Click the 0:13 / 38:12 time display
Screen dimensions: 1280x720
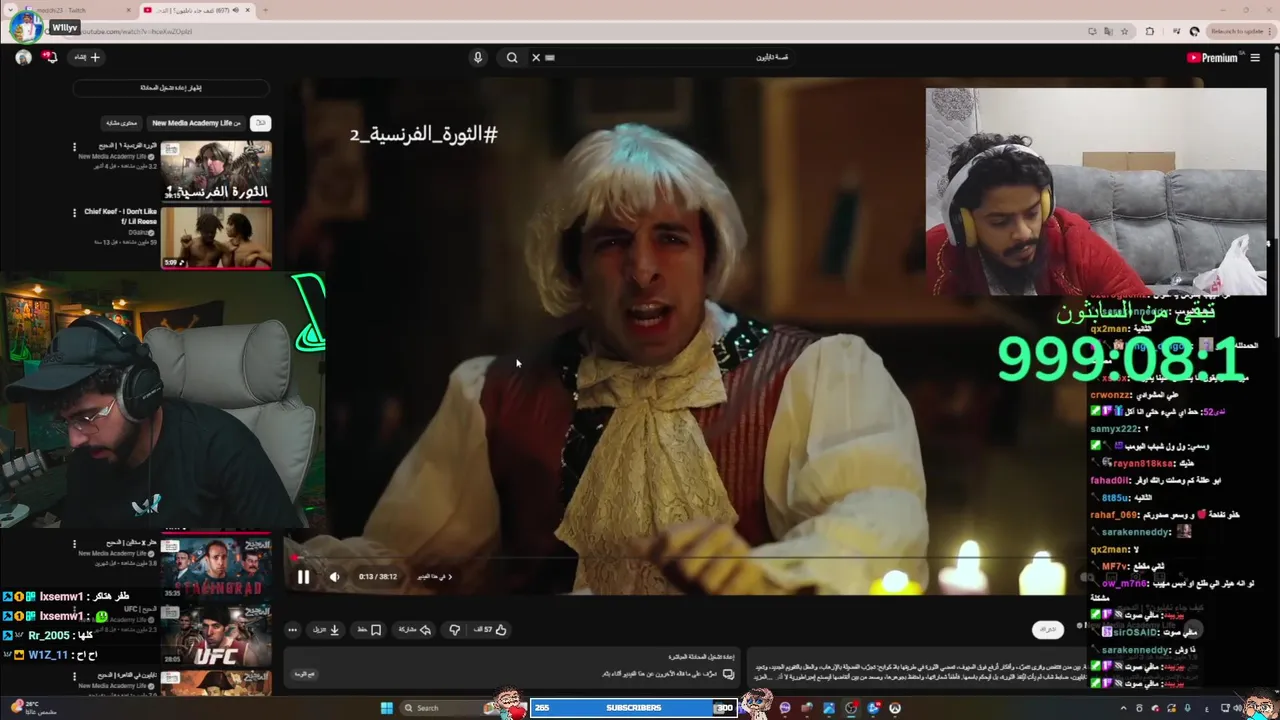click(378, 576)
